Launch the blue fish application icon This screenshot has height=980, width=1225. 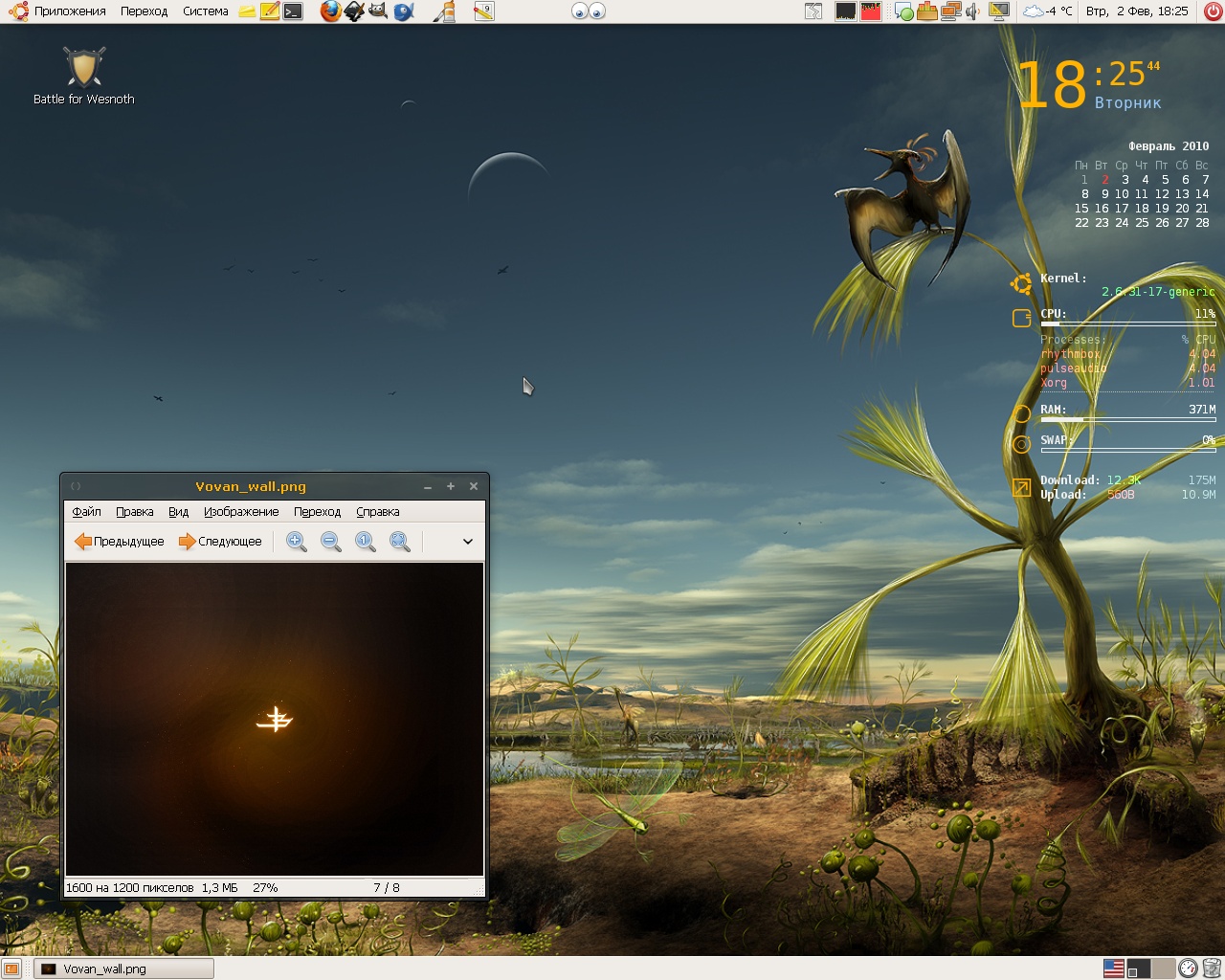coord(404,11)
